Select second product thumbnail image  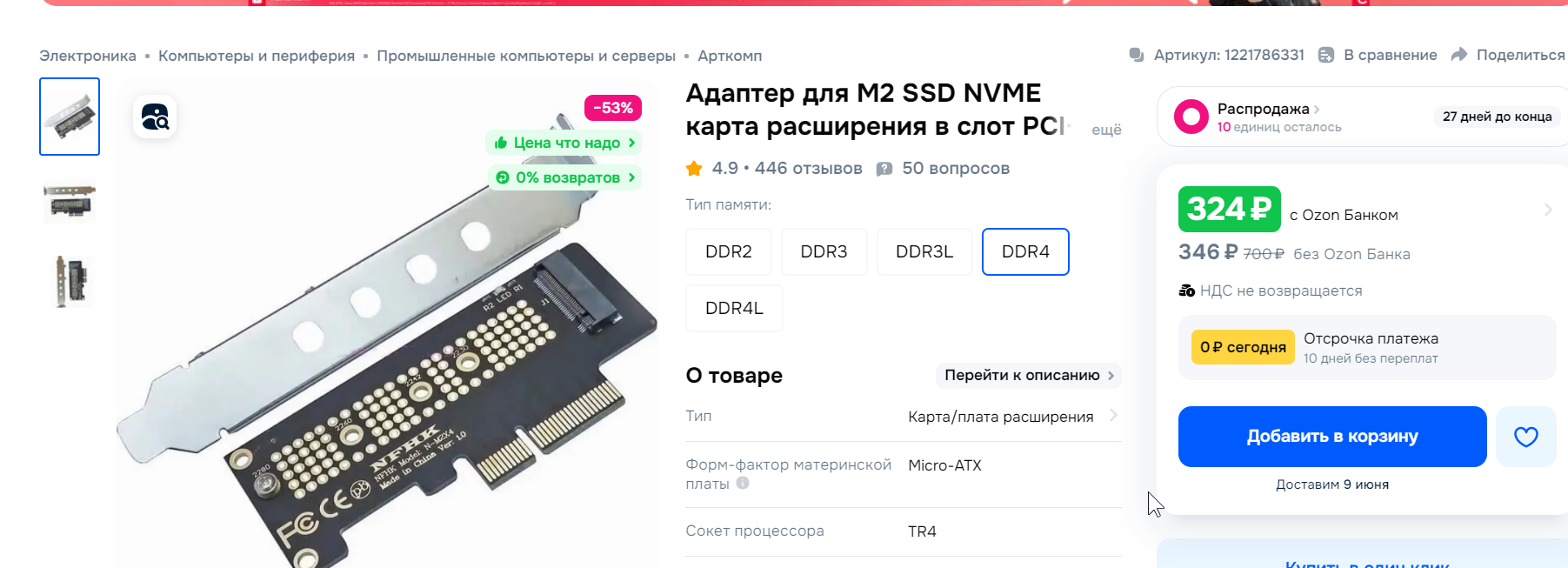[x=70, y=202]
